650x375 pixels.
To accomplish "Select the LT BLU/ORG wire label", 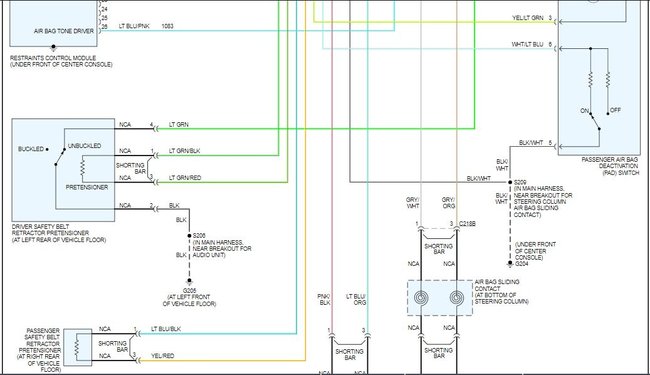I will coord(356,300).
